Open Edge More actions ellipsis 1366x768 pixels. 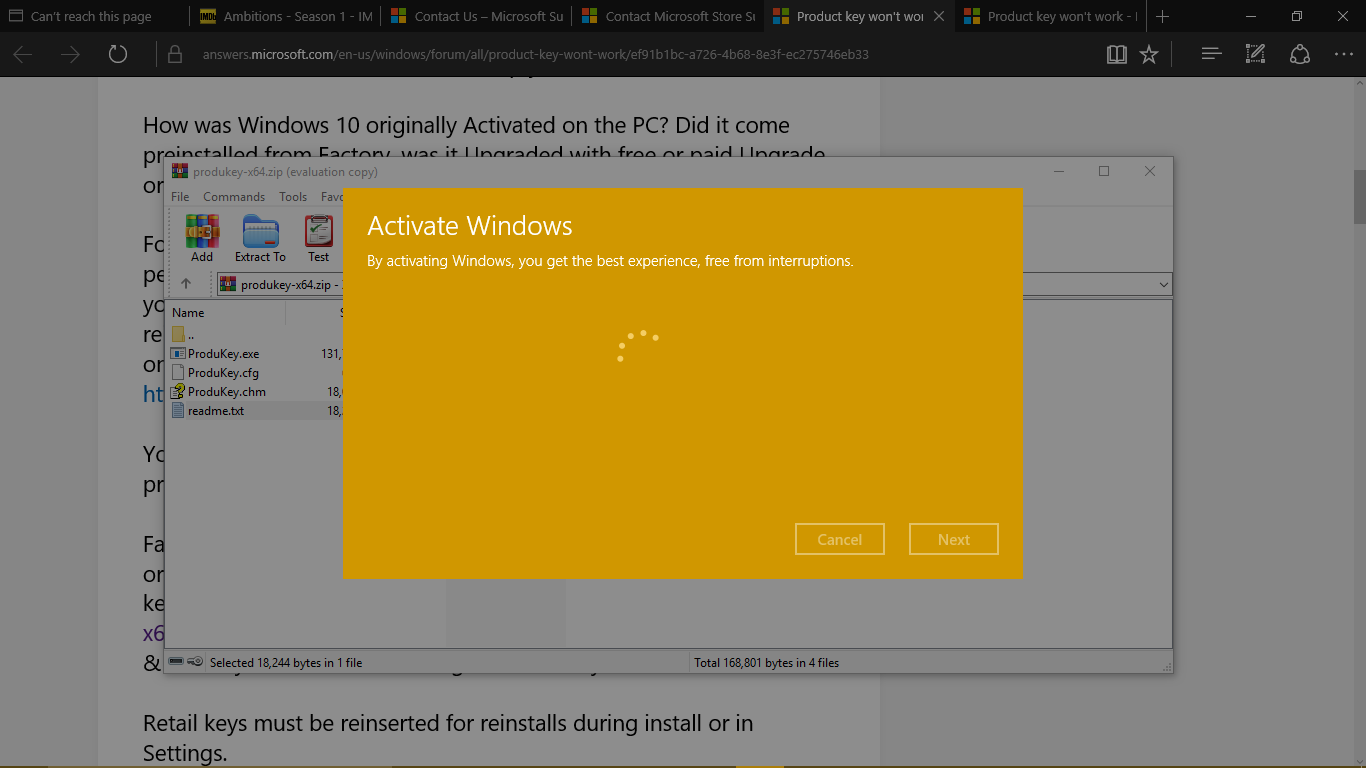(1344, 54)
